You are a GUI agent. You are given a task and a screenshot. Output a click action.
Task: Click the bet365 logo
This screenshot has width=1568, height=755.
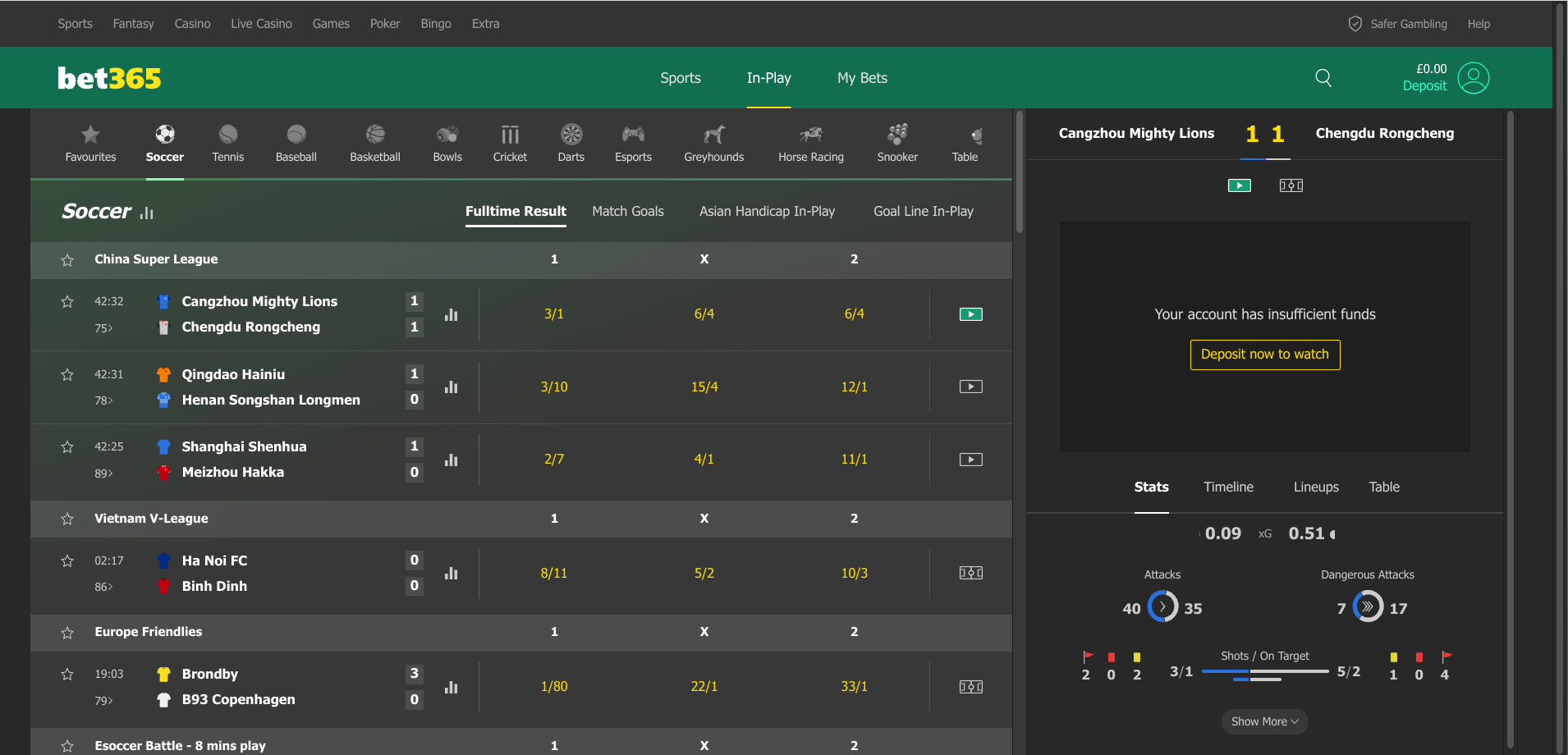pos(109,78)
